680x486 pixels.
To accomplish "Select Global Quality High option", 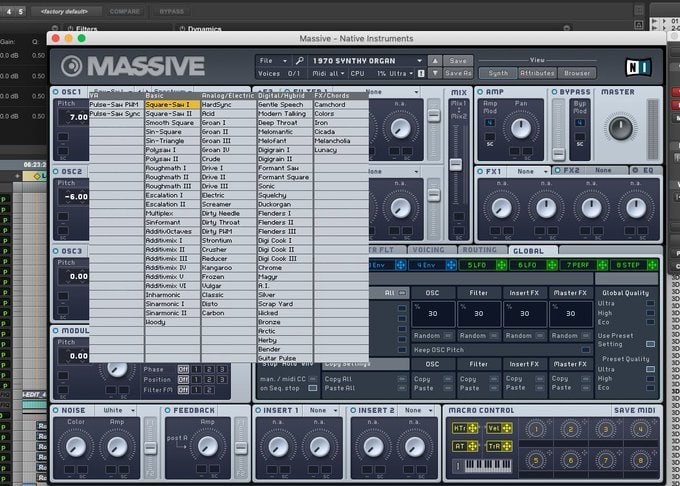I will (650, 313).
